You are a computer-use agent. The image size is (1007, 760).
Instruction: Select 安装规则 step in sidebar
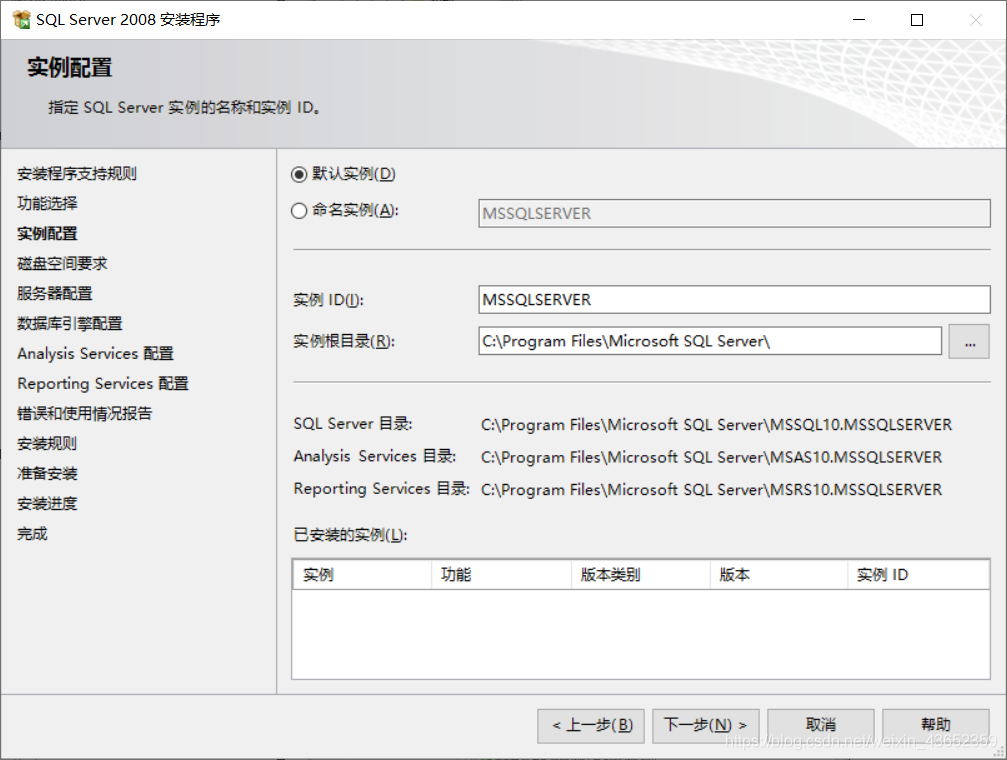tap(47, 443)
